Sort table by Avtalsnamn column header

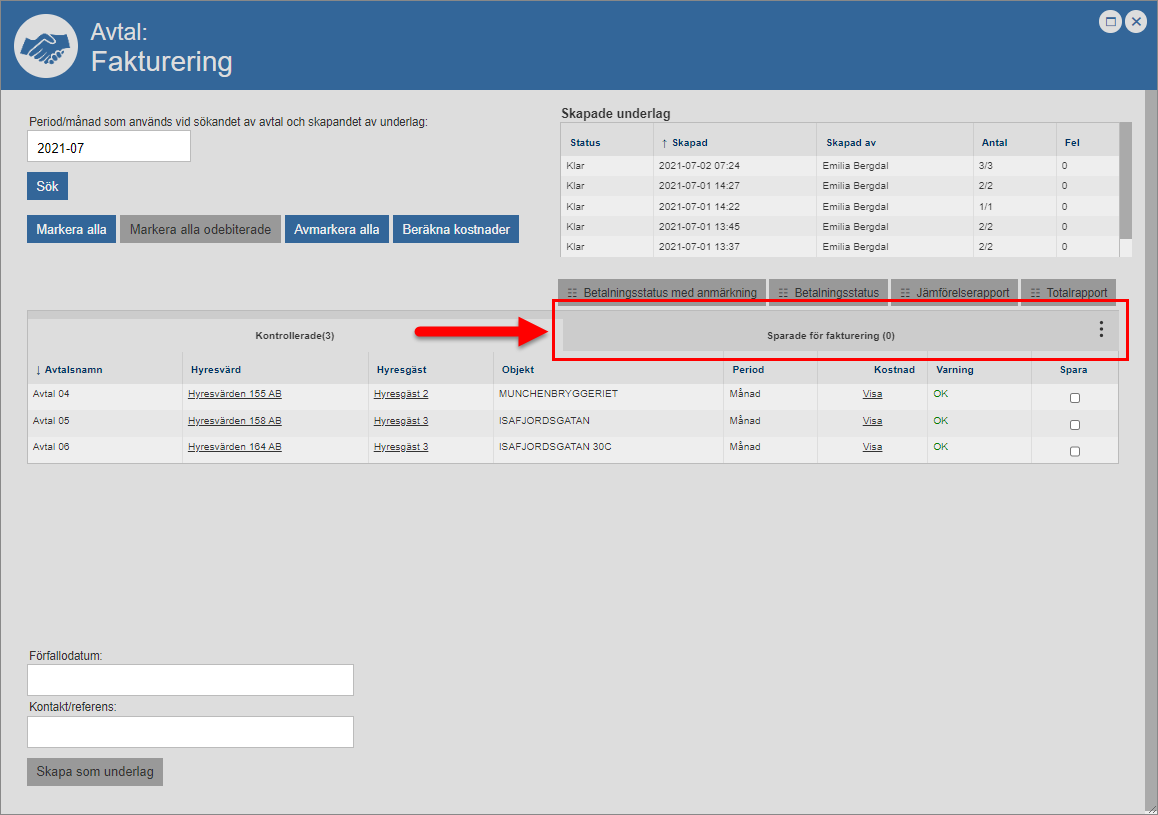coord(74,370)
